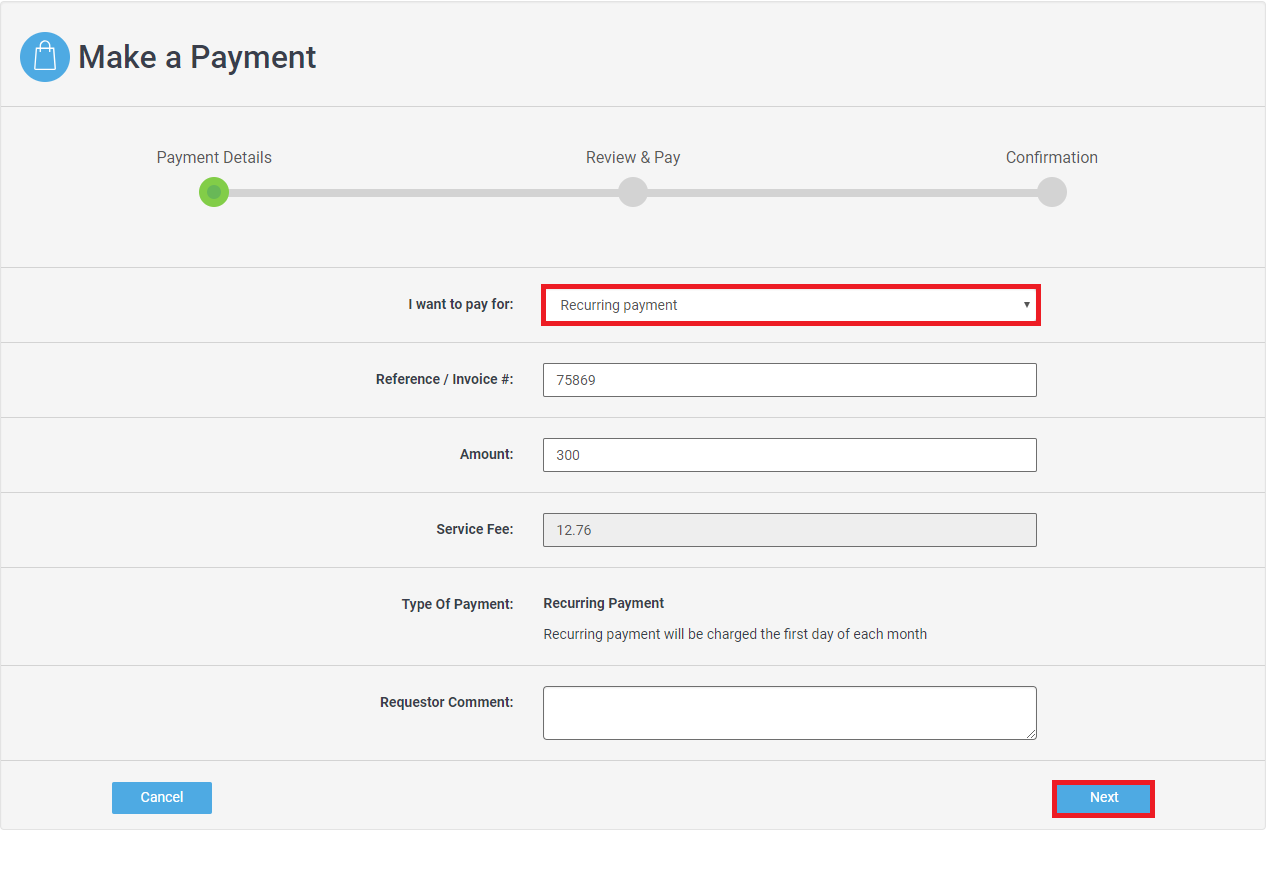This screenshot has width=1272, height=880.
Task: Focus the Amount input field
Action: [x=790, y=455]
